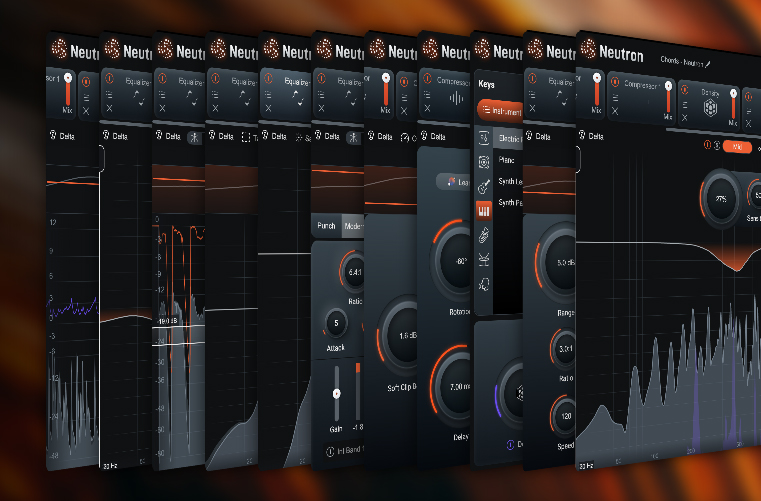Click the Range knob showing 5.0 dB
Image resolution: width=761 pixels, height=501 pixels.
point(556,263)
